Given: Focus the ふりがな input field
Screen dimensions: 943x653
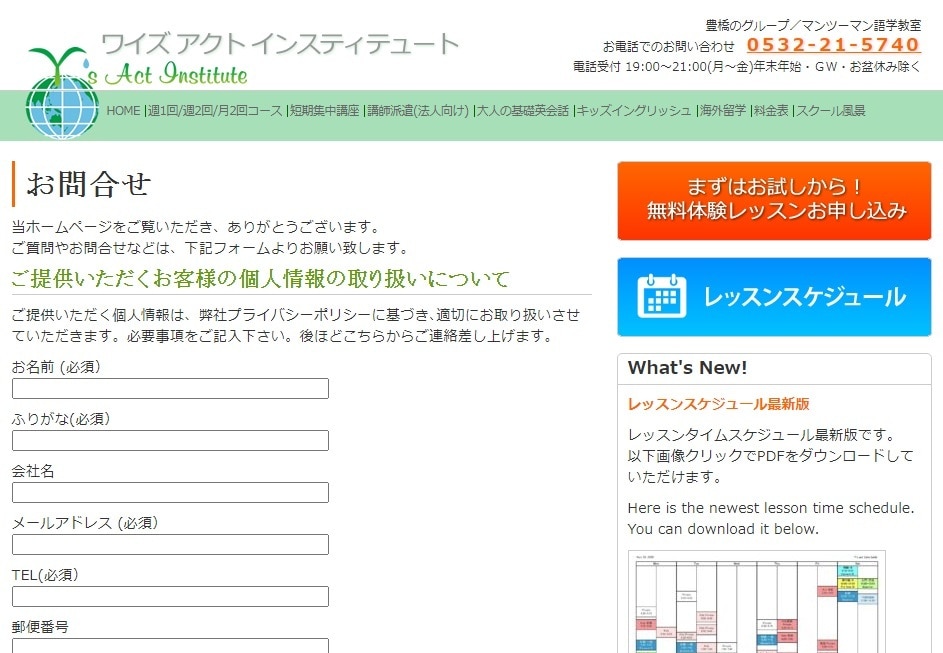Looking at the screenshot, I should click(170, 440).
